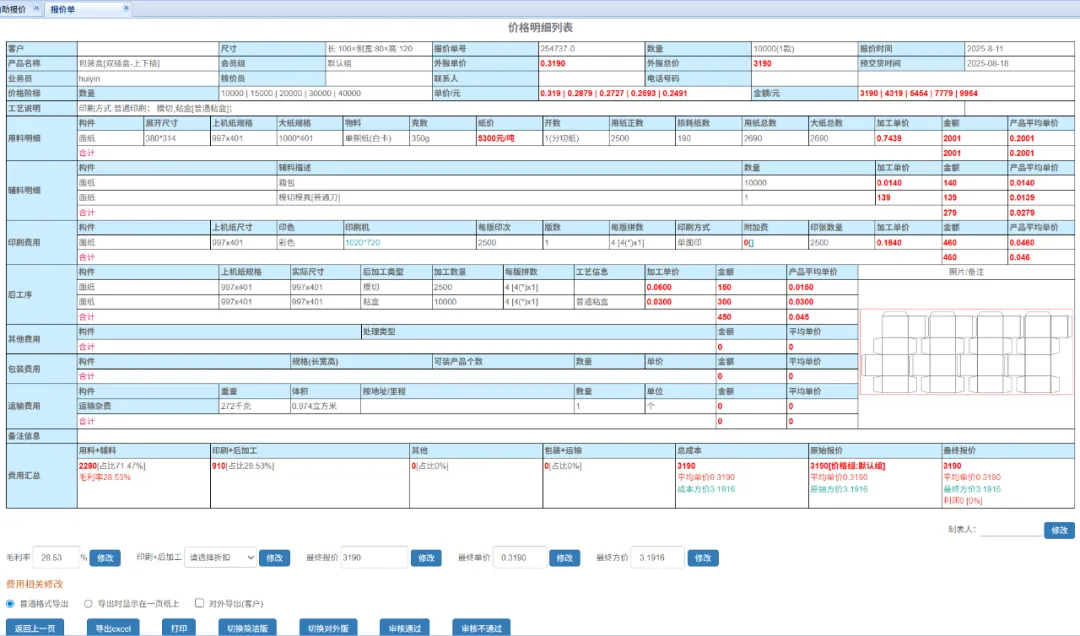This screenshot has height=636, width=1080.
Task: Switch view with 切换简洁版 button
Action: 245,628
